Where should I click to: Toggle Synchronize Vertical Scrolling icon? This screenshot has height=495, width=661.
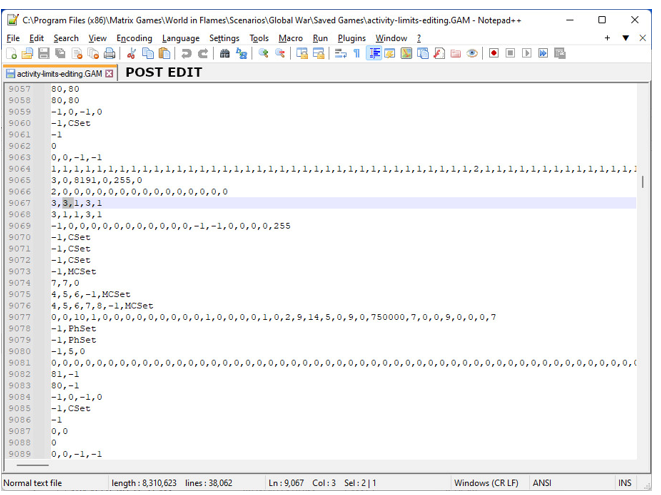click(302, 54)
